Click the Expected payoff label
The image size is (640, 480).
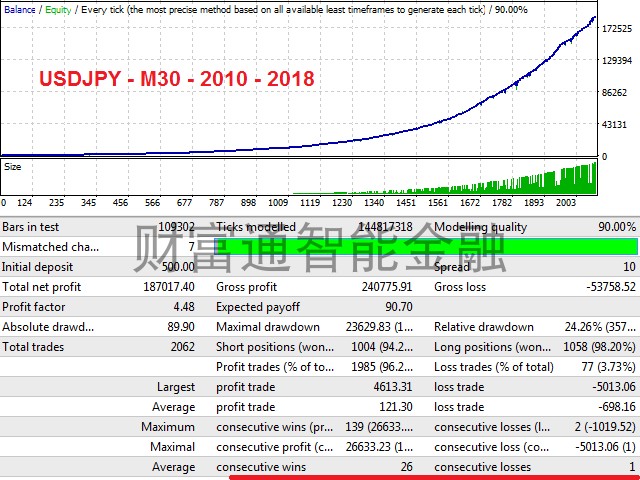(x=258, y=307)
